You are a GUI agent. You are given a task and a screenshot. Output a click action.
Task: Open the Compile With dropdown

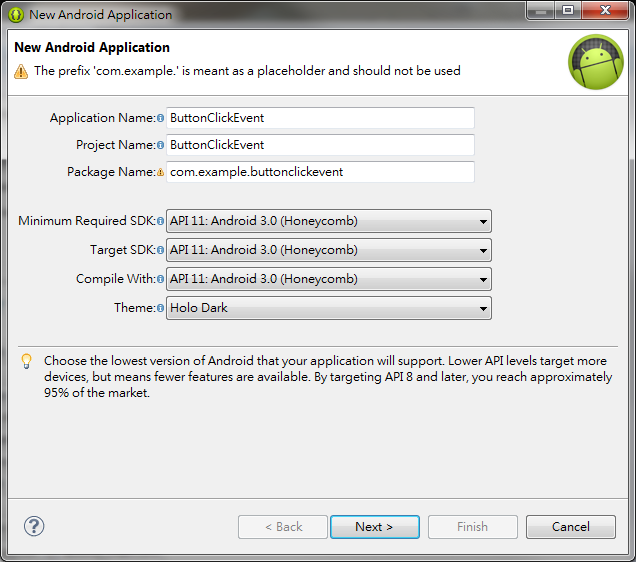[x=329, y=279]
